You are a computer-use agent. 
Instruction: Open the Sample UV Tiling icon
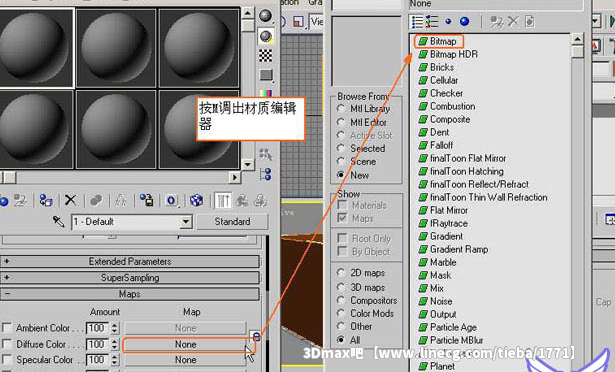(x=266, y=75)
